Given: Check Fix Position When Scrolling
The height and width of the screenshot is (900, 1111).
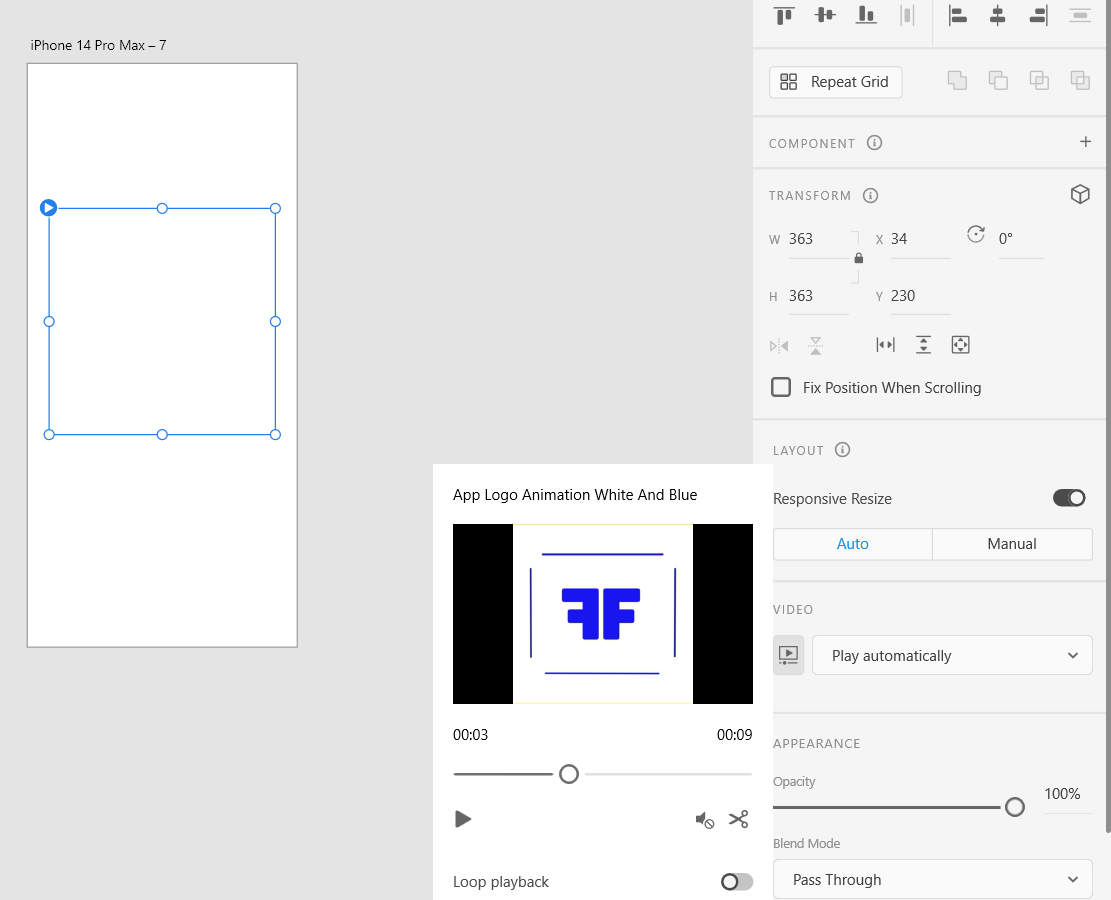Looking at the screenshot, I should pyautogui.click(x=781, y=387).
